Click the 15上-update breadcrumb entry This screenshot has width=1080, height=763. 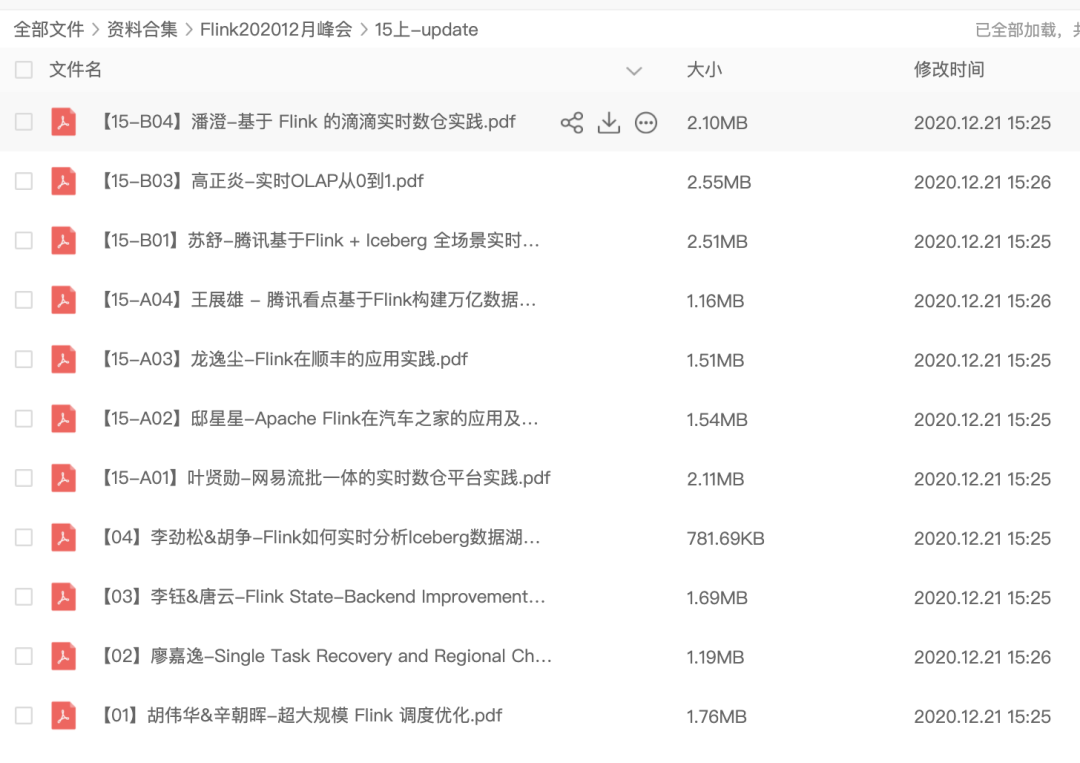pyautogui.click(x=426, y=30)
